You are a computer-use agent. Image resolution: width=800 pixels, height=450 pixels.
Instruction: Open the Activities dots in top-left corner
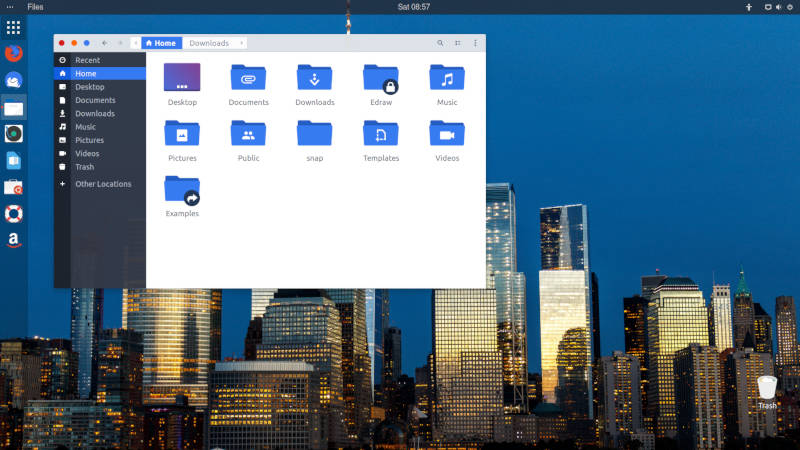coord(10,7)
